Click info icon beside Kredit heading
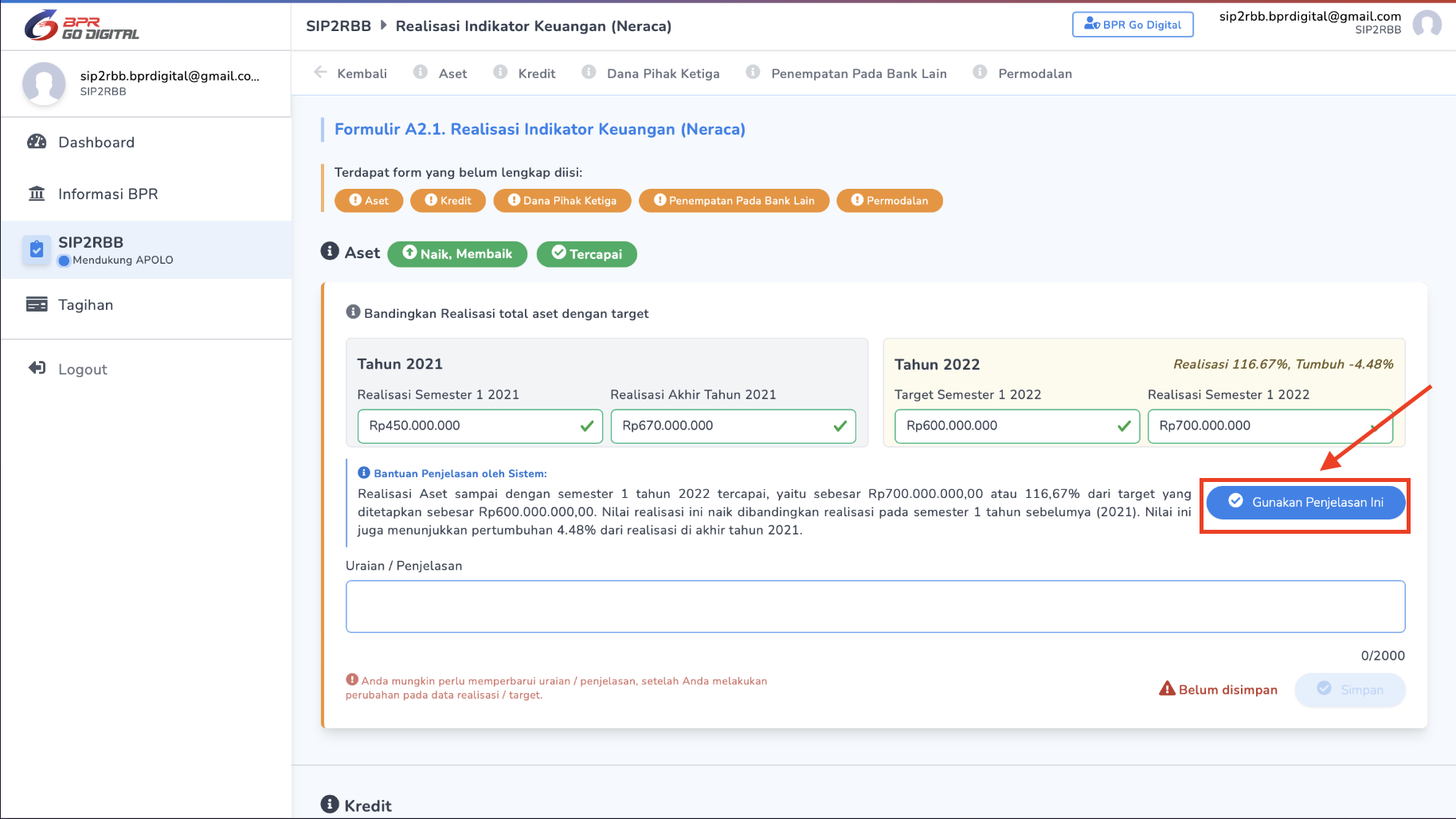The height and width of the screenshot is (819, 1456). pos(330,804)
